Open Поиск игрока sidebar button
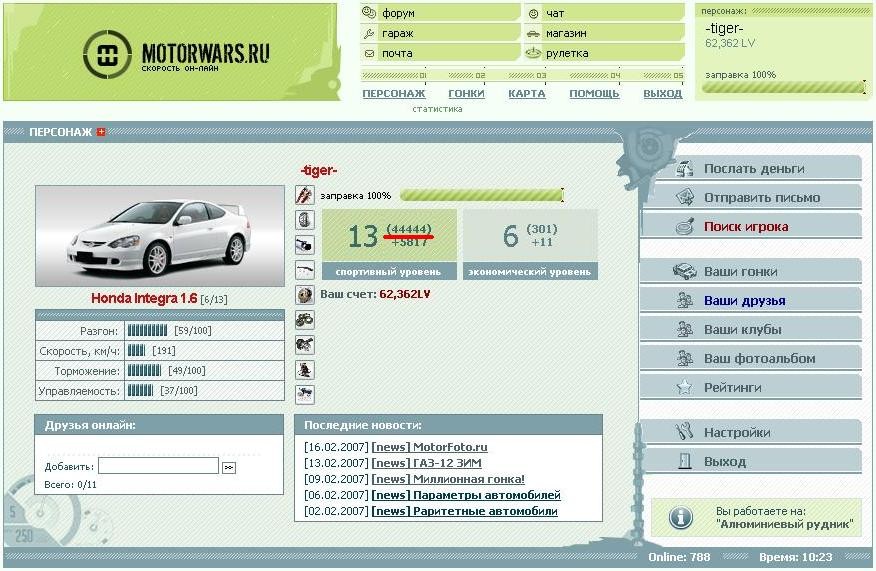The width and height of the screenshot is (876, 571). click(751, 226)
